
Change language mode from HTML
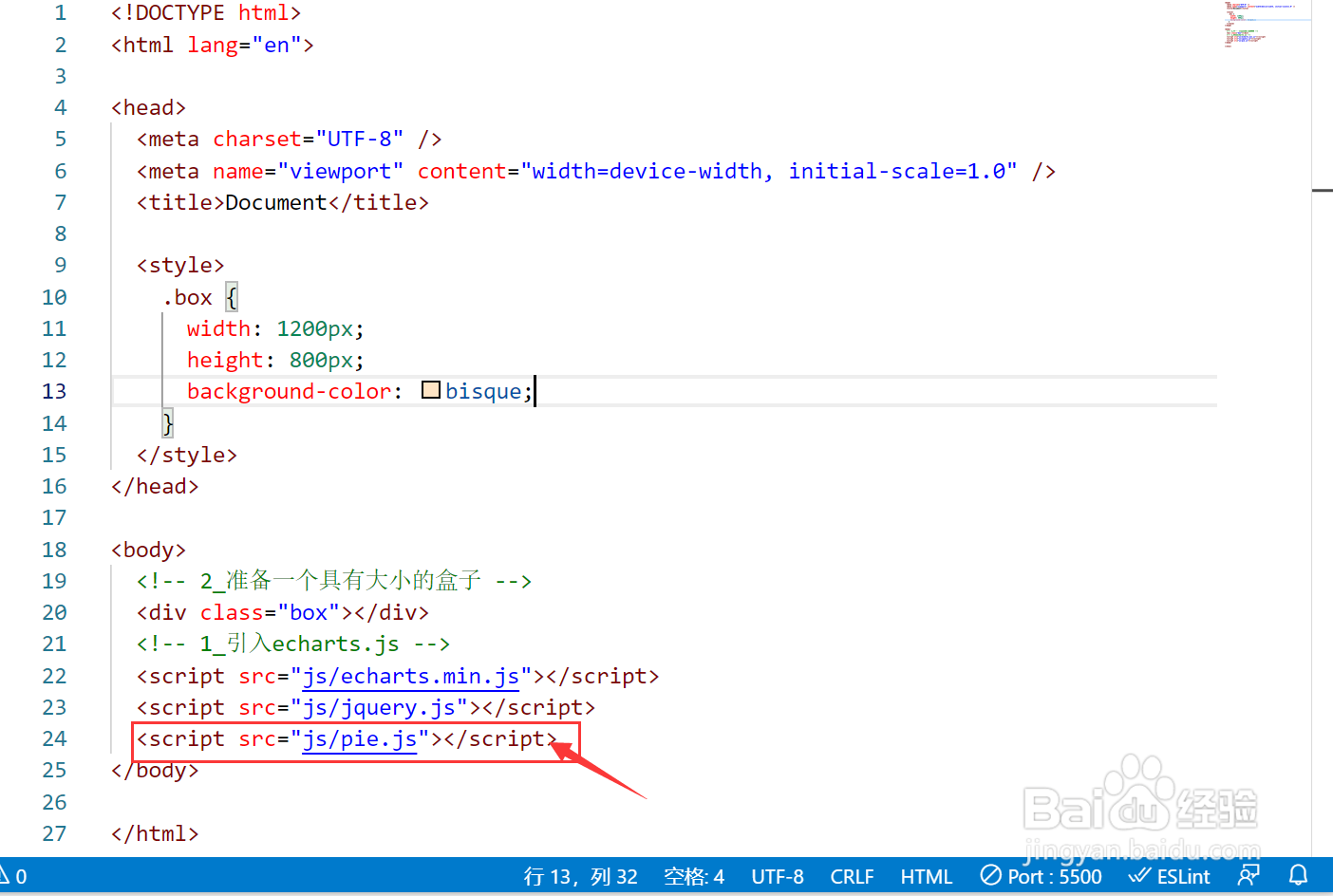[926, 876]
